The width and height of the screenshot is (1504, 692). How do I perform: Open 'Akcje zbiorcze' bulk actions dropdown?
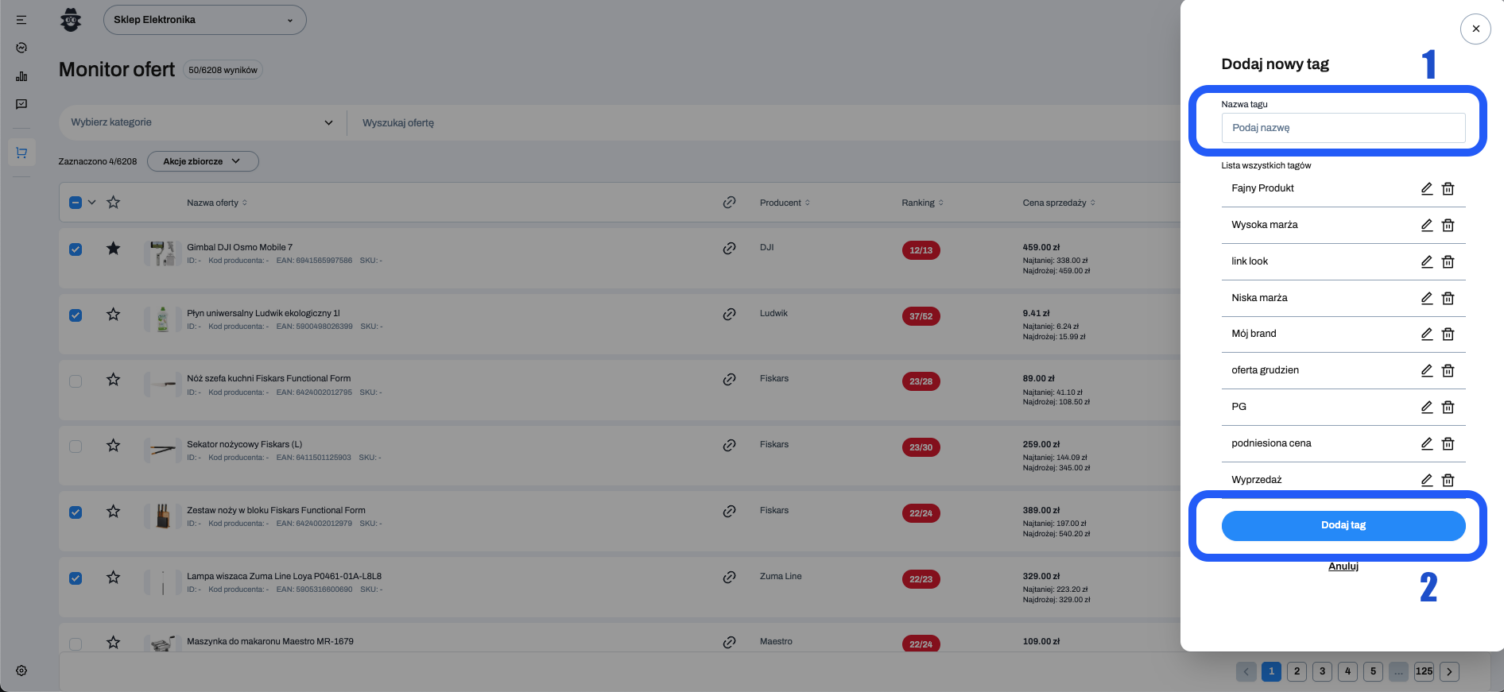pos(202,161)
